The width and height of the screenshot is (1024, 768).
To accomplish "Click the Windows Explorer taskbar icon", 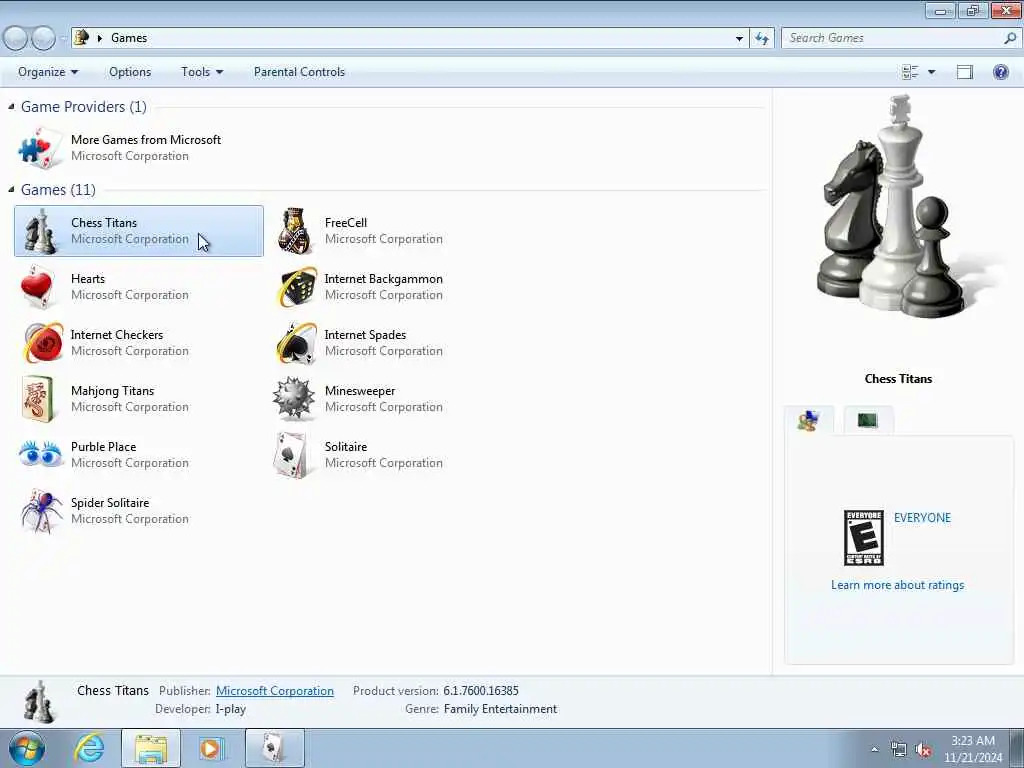I will click(151, 748).
